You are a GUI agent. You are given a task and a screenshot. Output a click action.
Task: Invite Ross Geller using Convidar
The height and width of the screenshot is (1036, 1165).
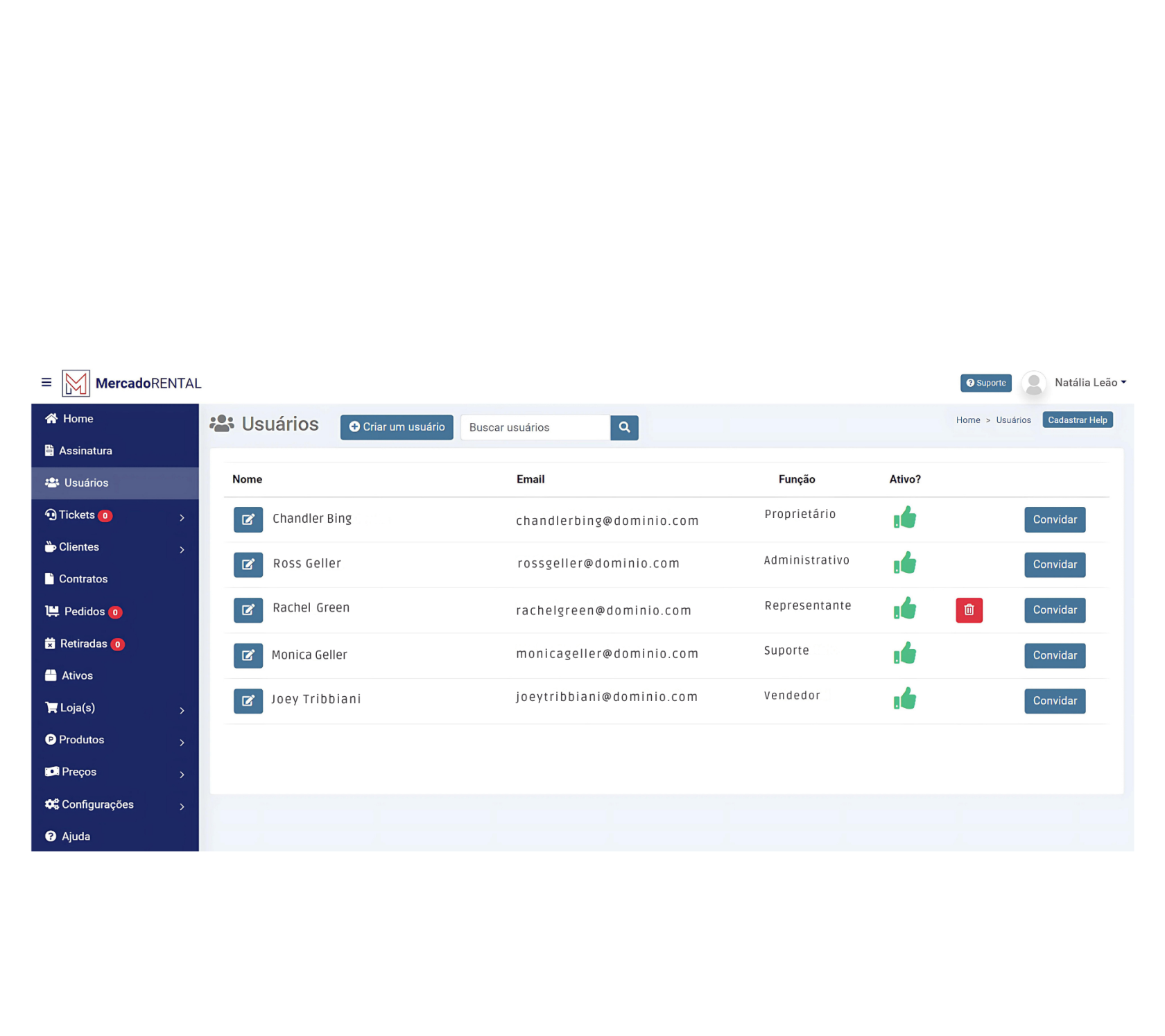point(1054,564)
